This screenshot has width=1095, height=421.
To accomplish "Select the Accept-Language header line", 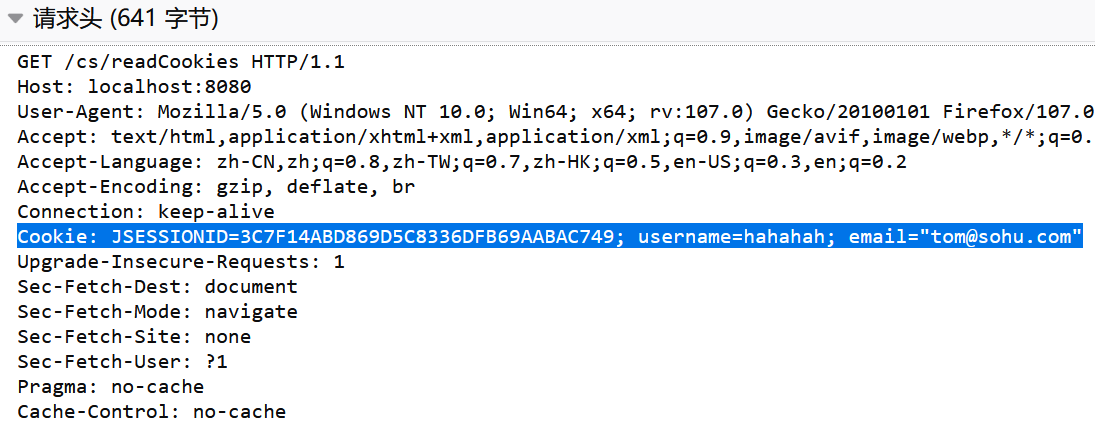I will point(462,162).
